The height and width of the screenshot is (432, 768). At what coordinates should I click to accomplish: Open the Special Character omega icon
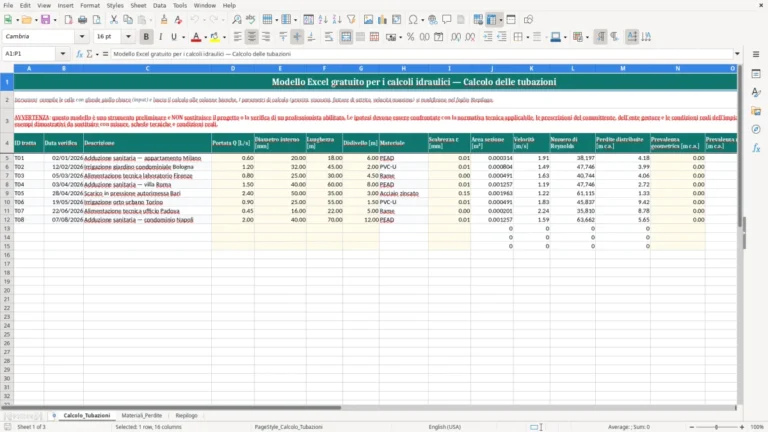tap(413, 20)
